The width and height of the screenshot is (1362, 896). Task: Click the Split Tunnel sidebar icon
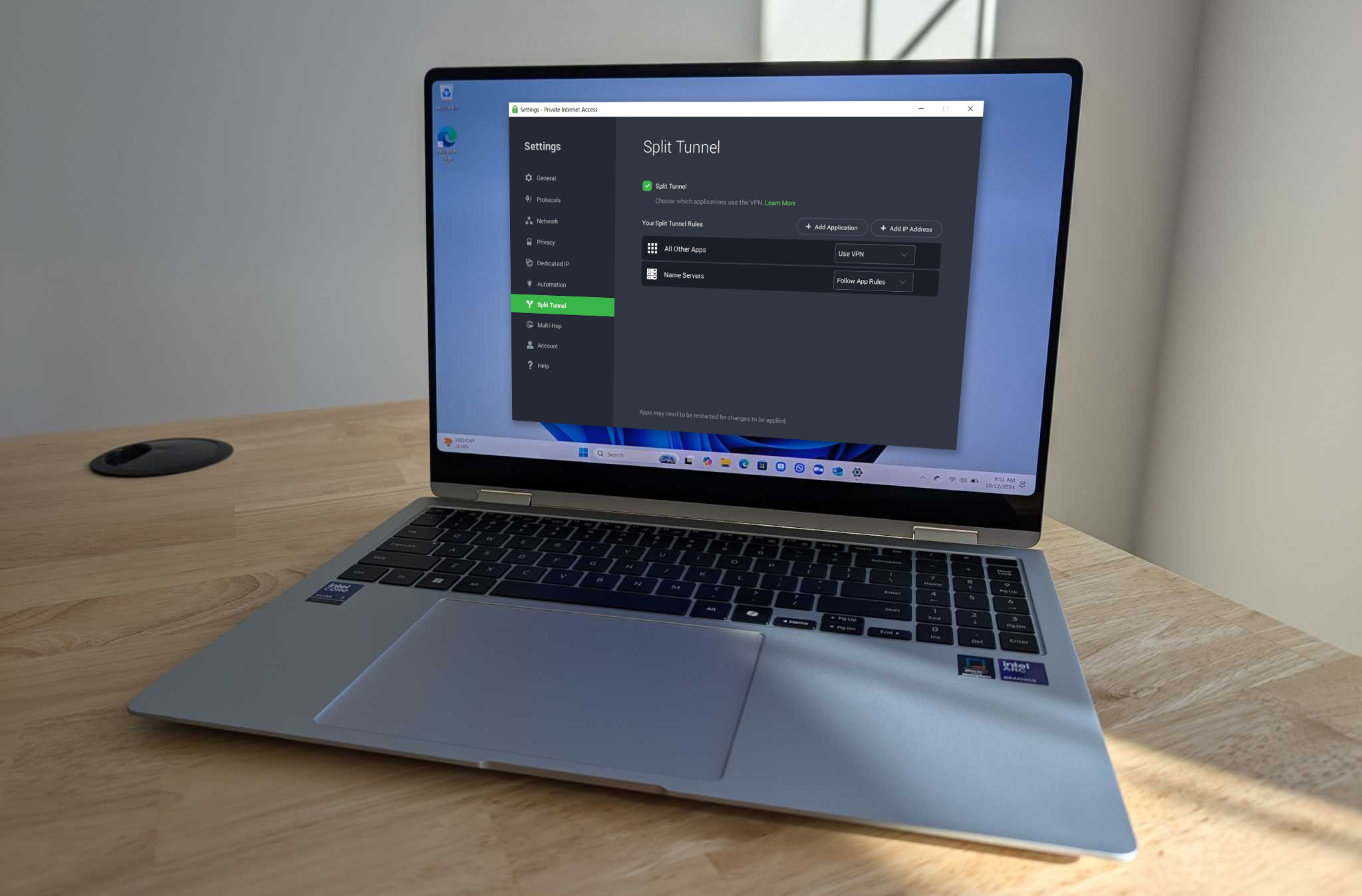(528, 305)
